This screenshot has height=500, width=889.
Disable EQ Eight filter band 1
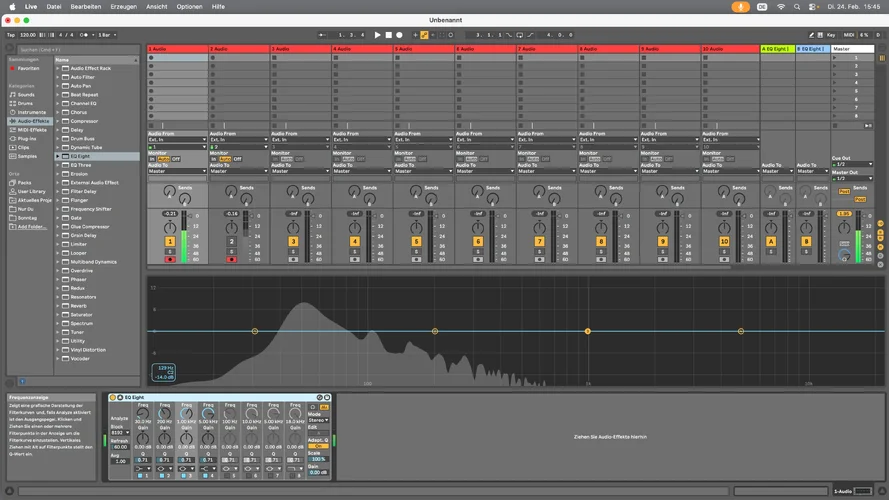pyautogui.click(x=140, y=475)
